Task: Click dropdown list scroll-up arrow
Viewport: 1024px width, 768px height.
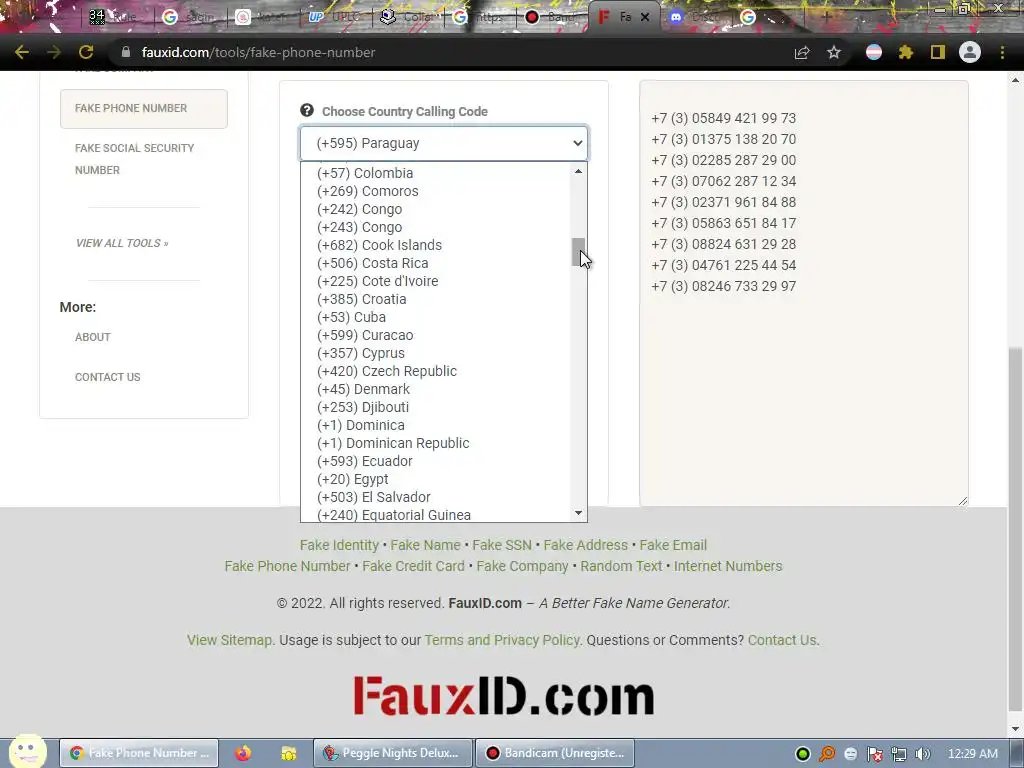Action: coord(578,171)
